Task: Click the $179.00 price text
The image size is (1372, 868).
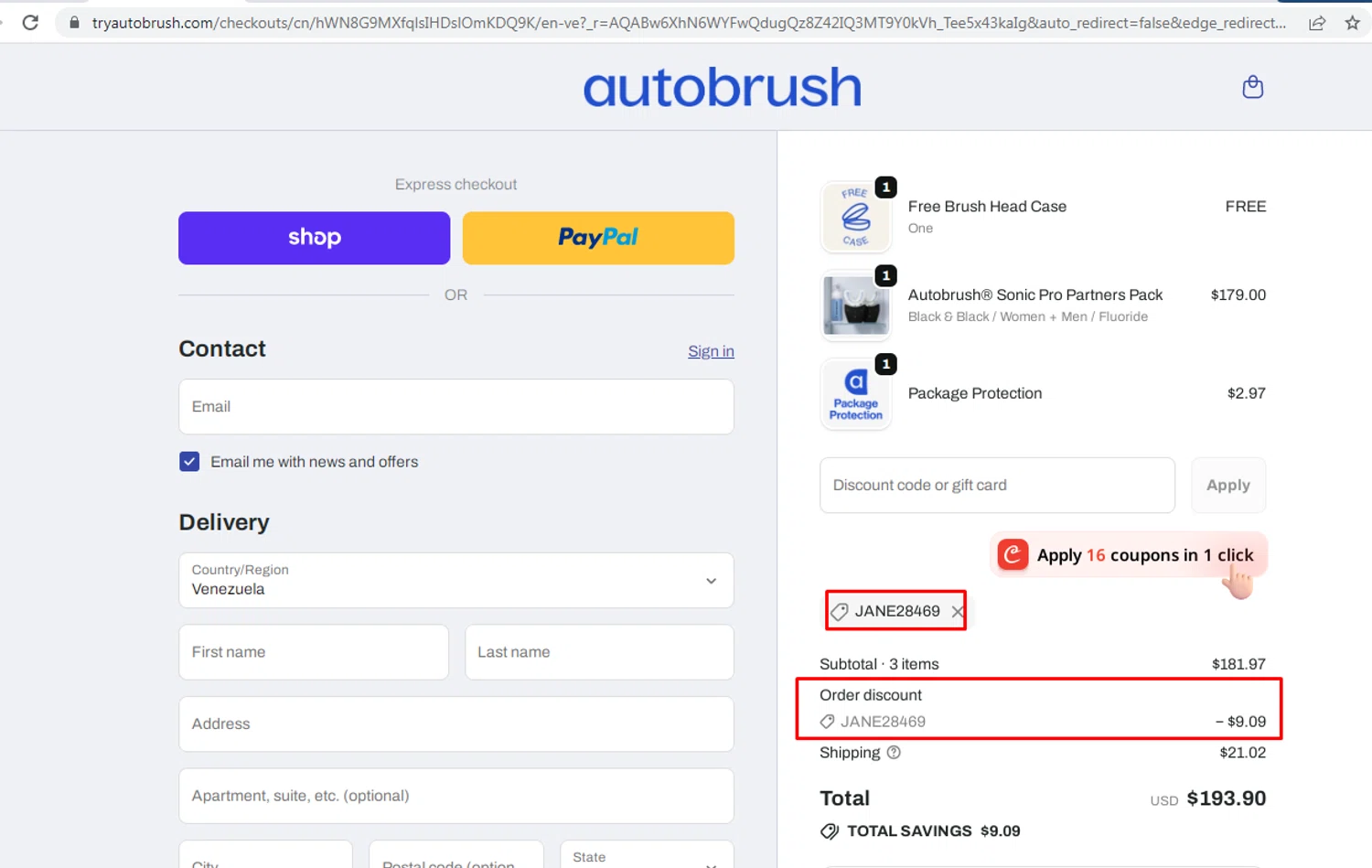Action: [x=1238, y=295]
